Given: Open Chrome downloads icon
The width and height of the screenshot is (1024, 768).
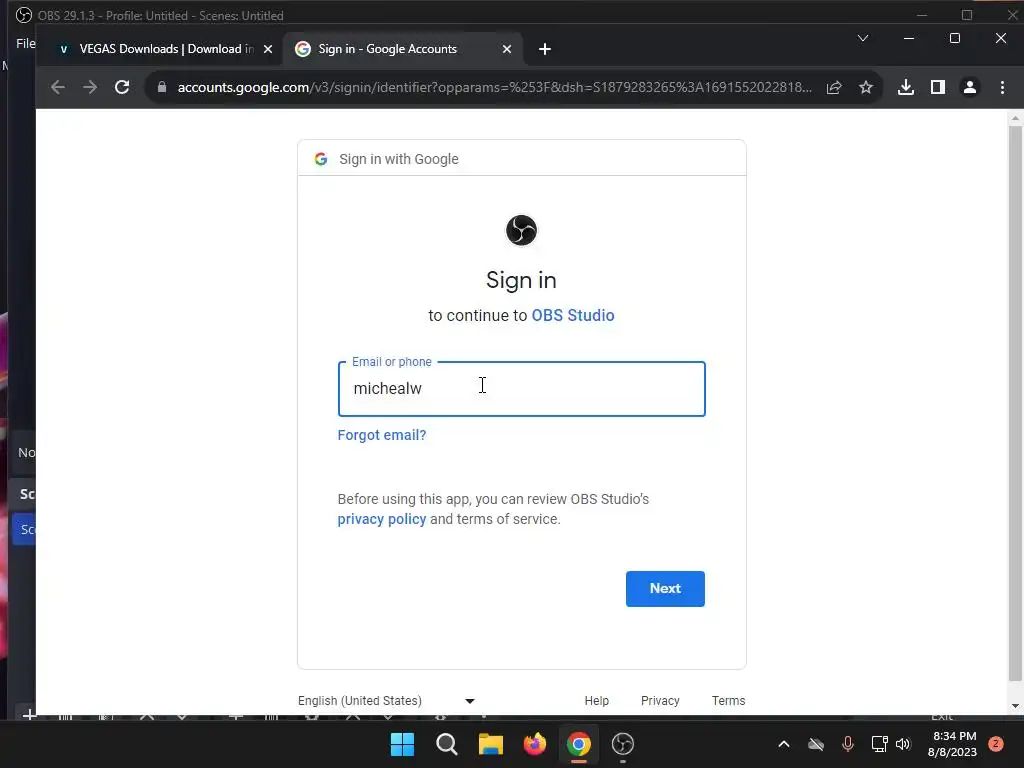Looking at the screenshot, I should coord(906,88).
